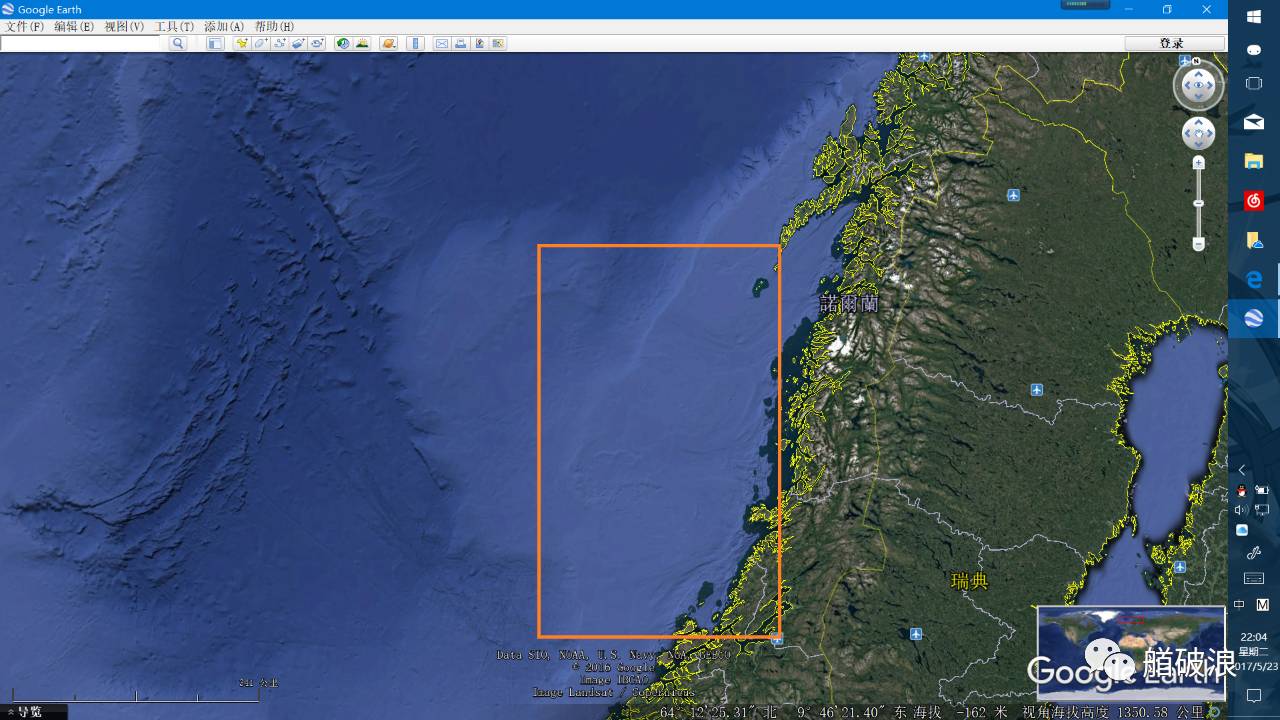Open the 编辑(E) menu
This screenshot has width=1280, height=720.
click(x=74, y=26)
